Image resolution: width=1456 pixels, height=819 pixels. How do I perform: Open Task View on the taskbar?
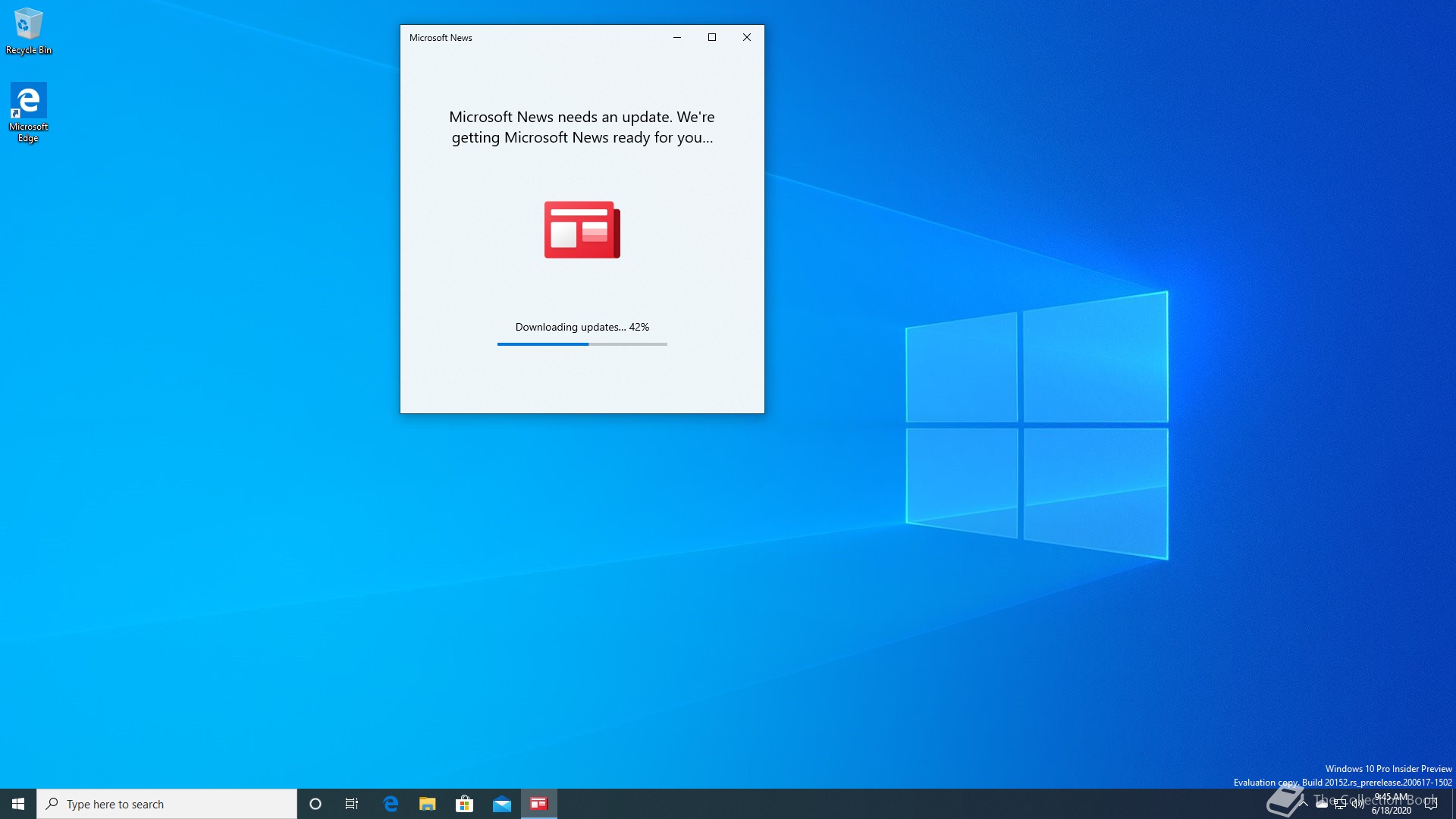click(x=352, y=804)
